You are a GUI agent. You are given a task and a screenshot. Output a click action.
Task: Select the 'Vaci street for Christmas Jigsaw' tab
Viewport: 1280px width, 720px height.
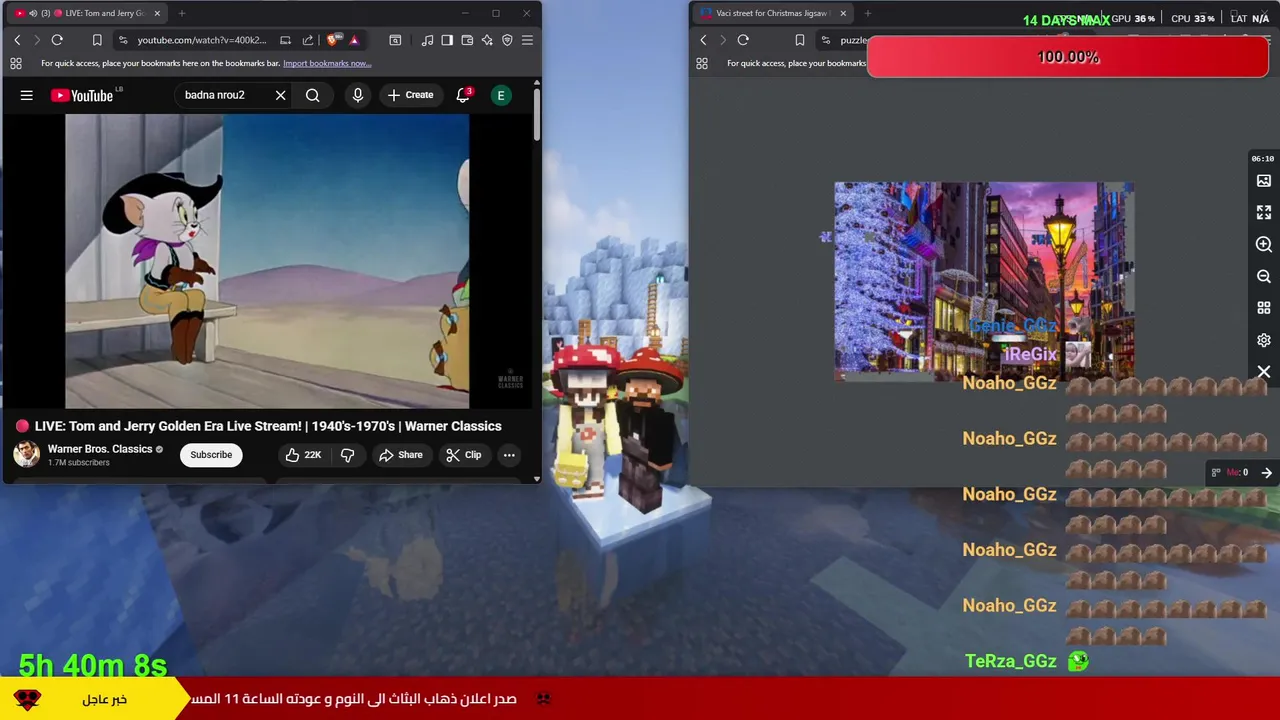tap(772, 13)
